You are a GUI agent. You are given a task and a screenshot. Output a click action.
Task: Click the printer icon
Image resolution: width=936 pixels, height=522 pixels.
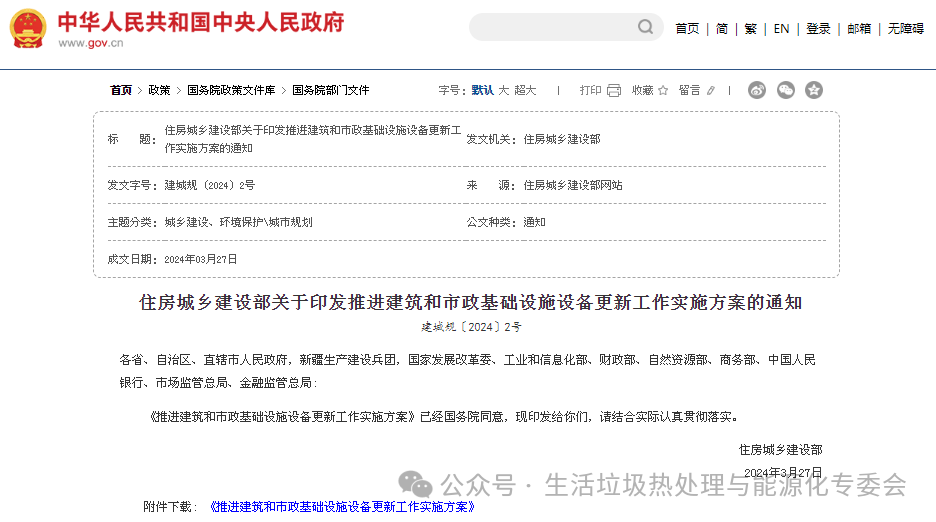click(x=614, y=91)
